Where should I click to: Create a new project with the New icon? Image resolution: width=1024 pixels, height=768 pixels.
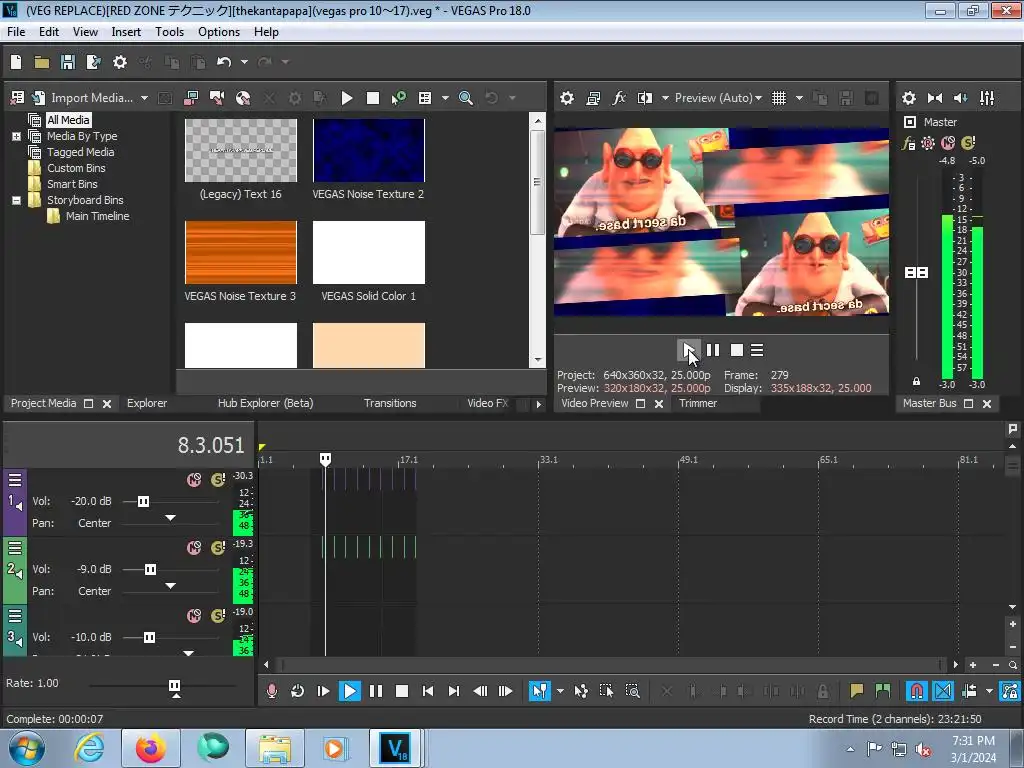[16, 62]
